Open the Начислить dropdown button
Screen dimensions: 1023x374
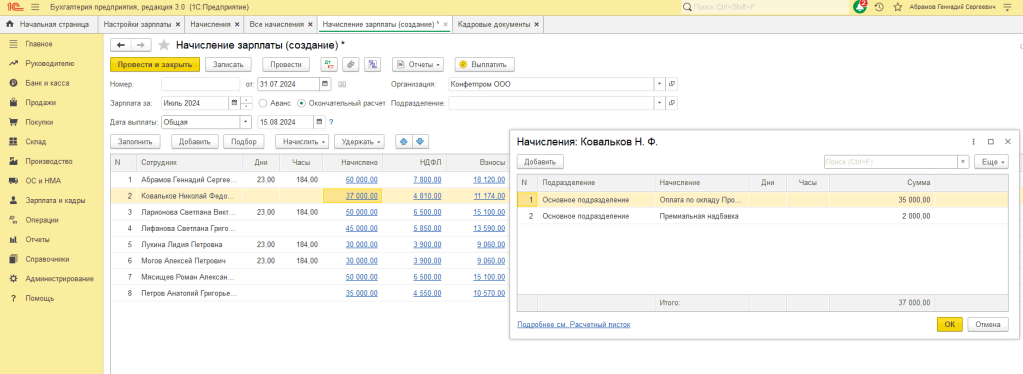pyautogui.click(x=302, y=141)
